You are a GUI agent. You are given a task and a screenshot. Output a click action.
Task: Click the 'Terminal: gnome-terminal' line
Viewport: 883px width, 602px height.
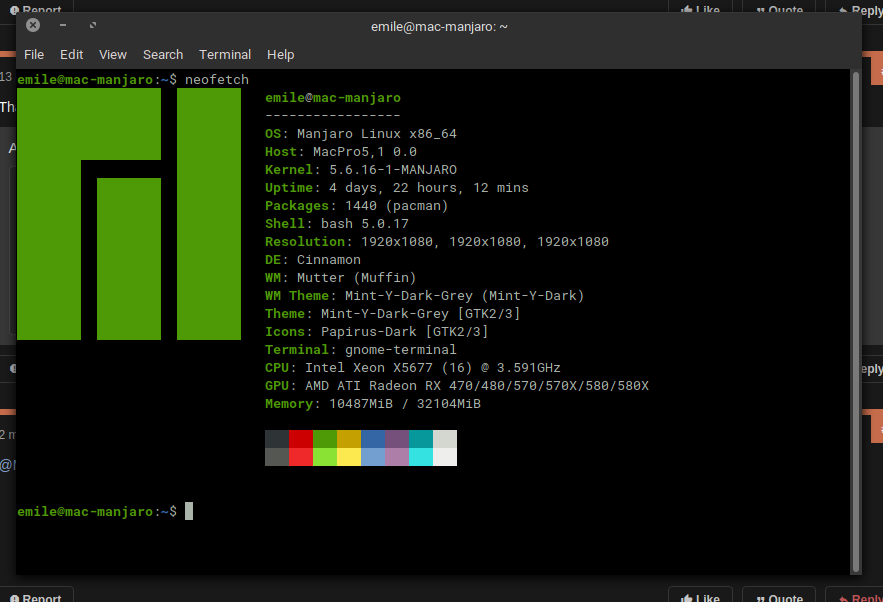click(361, 350)
